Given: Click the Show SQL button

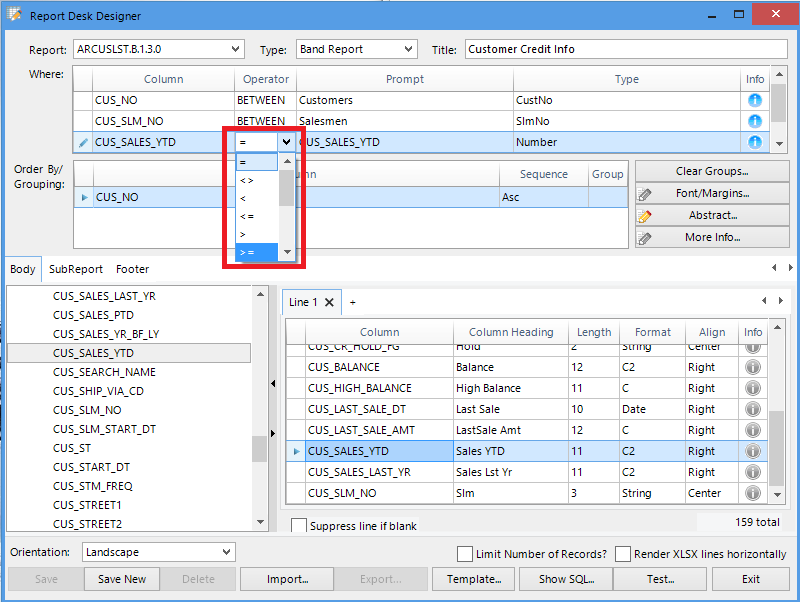Looking at the screenshot, I should pyautogui.click(x=566, y=579).
